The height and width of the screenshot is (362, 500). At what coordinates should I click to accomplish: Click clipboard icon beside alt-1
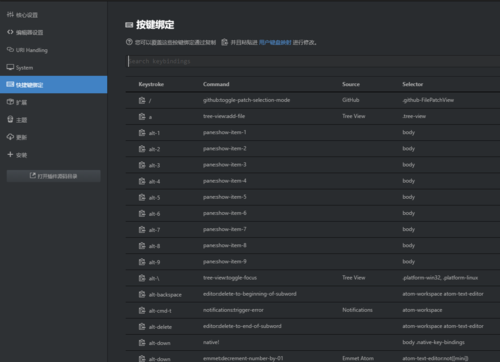142,133
